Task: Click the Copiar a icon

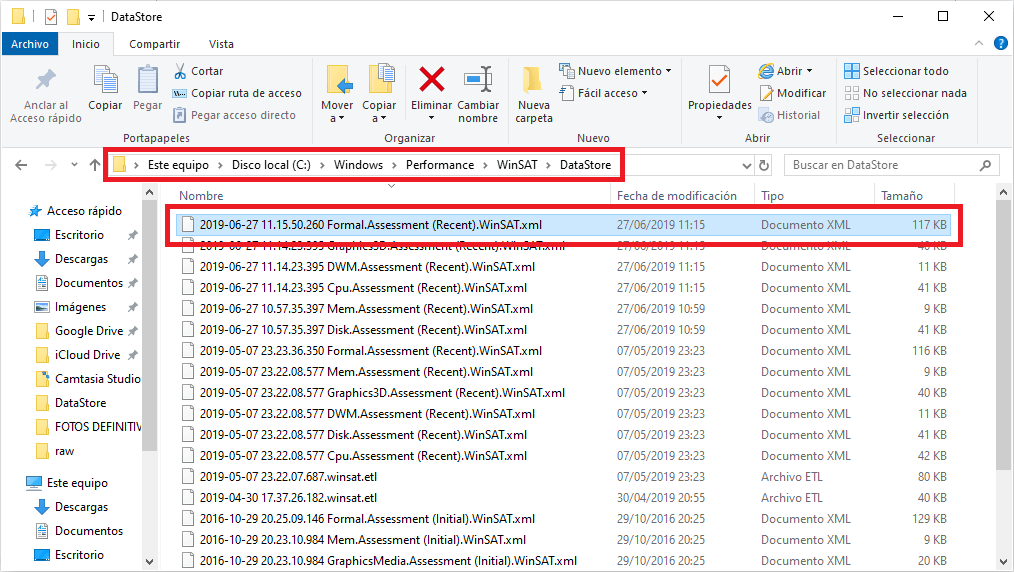Action: 382,79
